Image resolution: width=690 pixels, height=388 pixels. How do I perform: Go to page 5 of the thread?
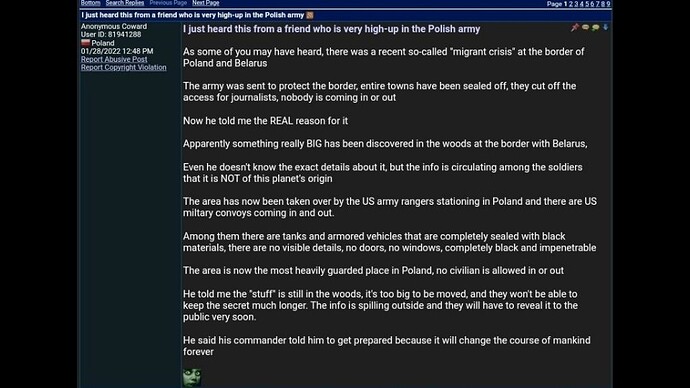tap(587, 4)
